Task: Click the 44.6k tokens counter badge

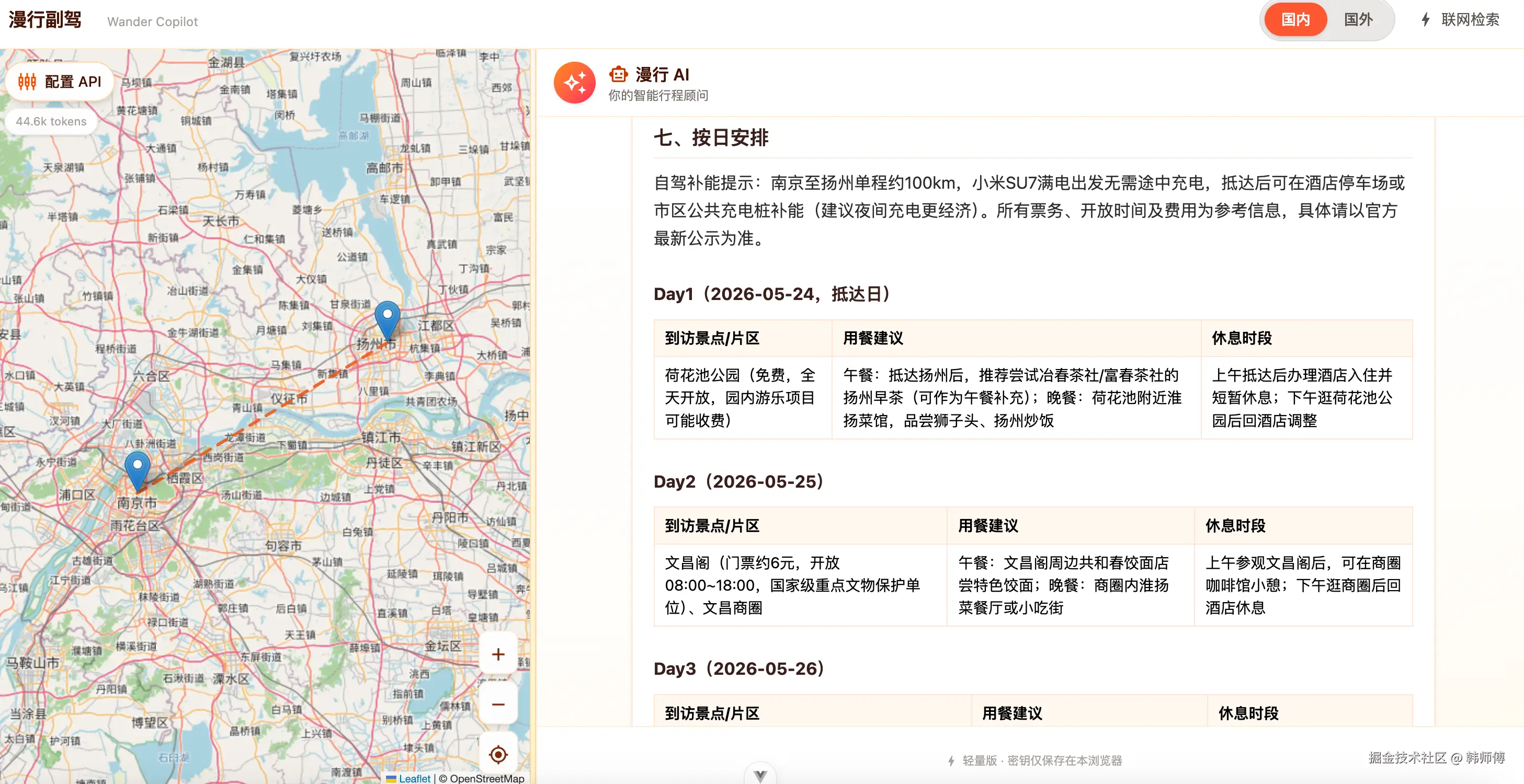Action: [x=51, y=121]
